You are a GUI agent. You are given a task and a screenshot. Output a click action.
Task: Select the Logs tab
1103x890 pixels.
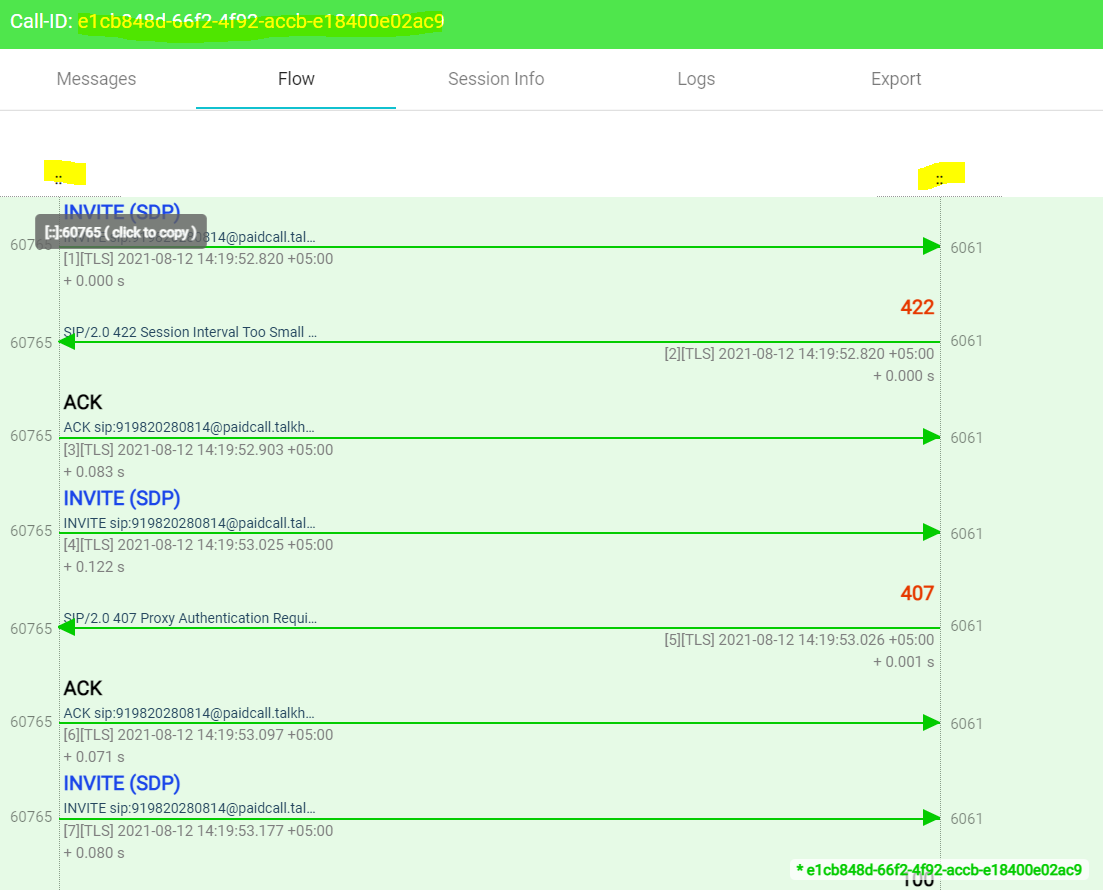(696, 79)
